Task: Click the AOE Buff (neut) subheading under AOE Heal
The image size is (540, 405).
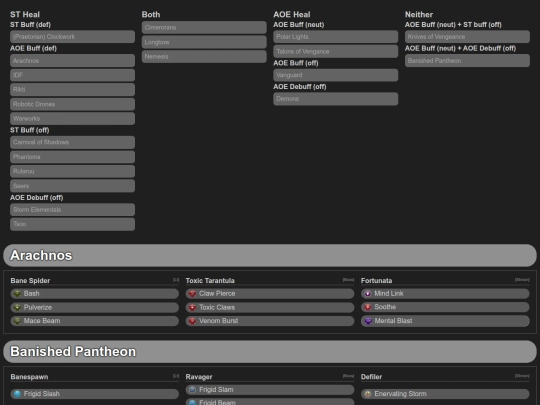Action: point(299,25)
